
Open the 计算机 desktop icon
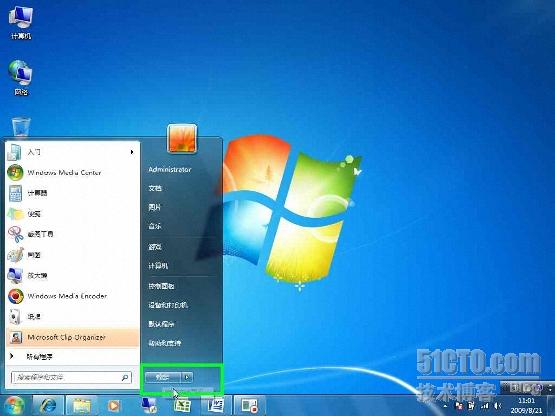(x=21, y=22)
